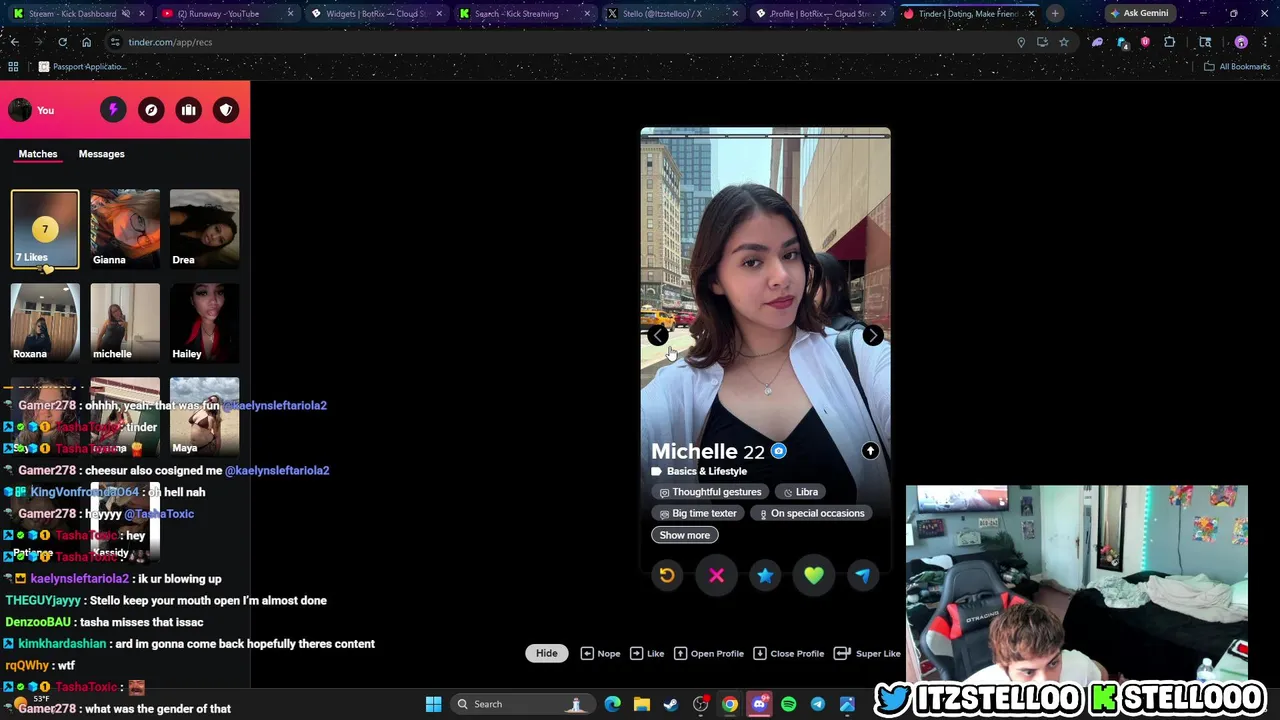This screenshot has height=720, width=1280.
Task: Open File Explorer from the taskbar
Action: (641, 704)
